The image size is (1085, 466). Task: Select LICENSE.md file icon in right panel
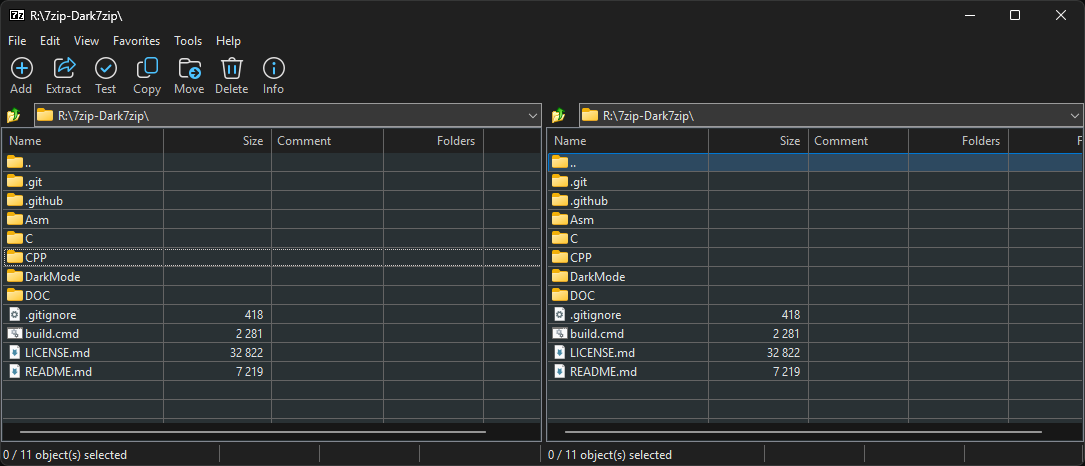[x=560, y=352]
